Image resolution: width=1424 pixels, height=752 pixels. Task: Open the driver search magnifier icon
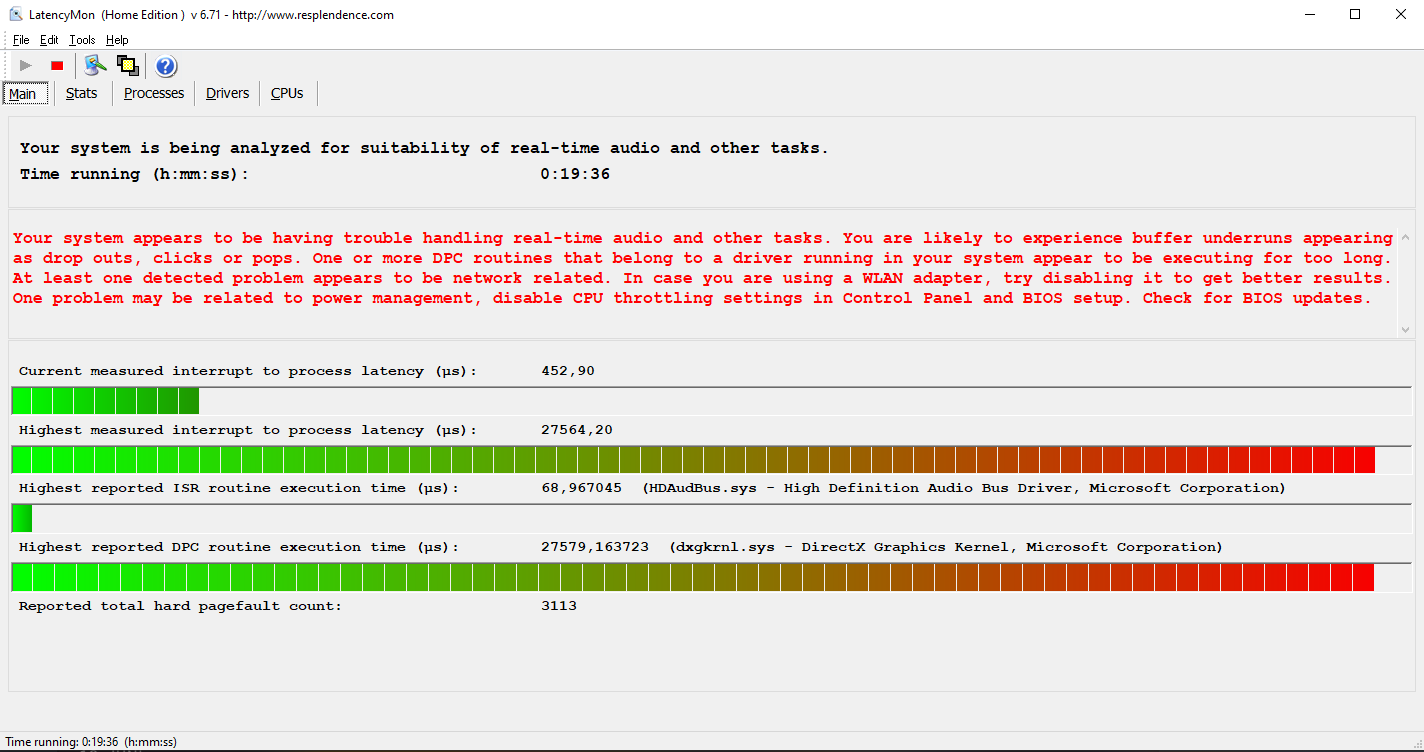[x=95, y=66]
